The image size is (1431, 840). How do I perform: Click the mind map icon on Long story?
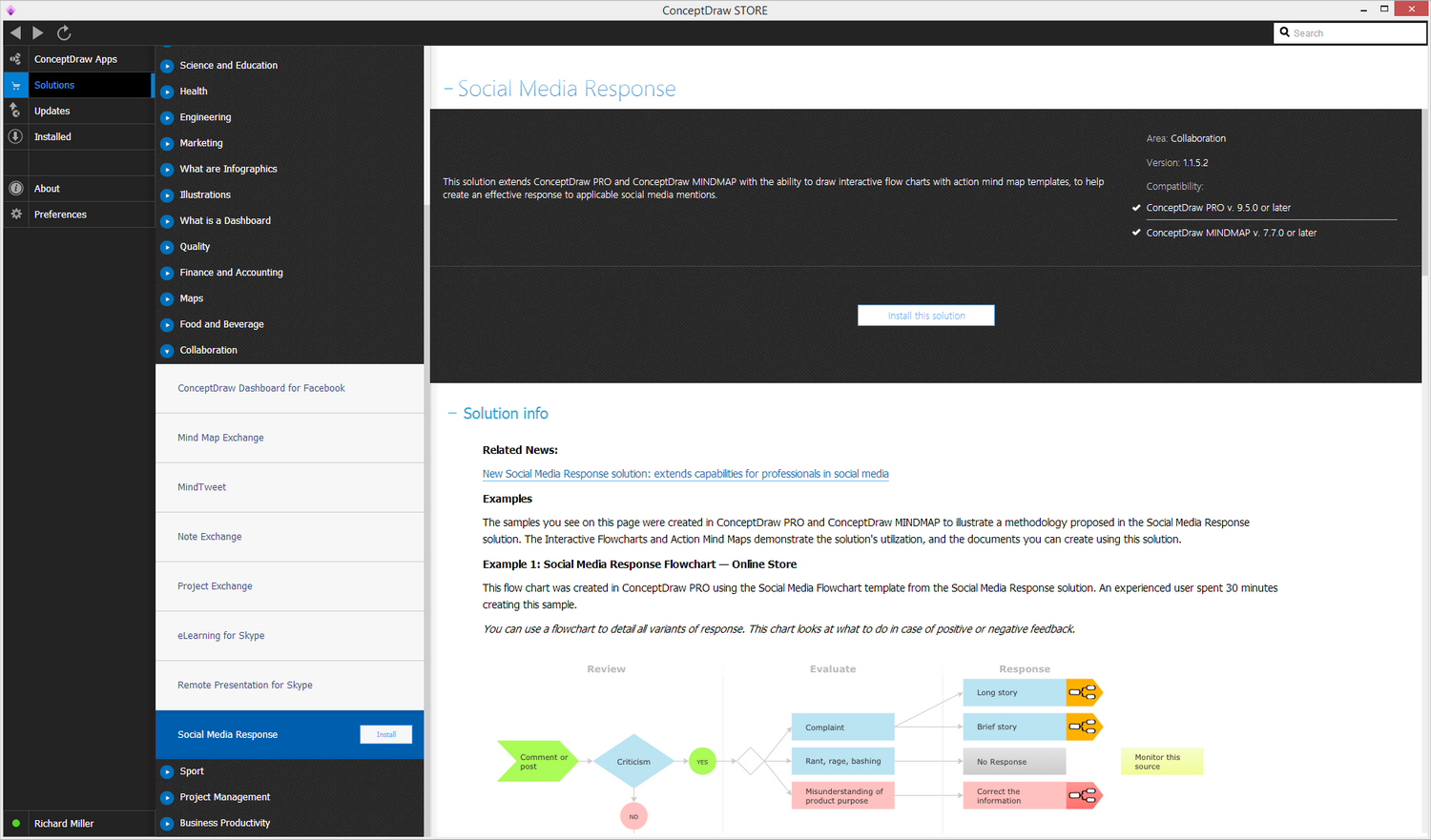[1084, 692]
